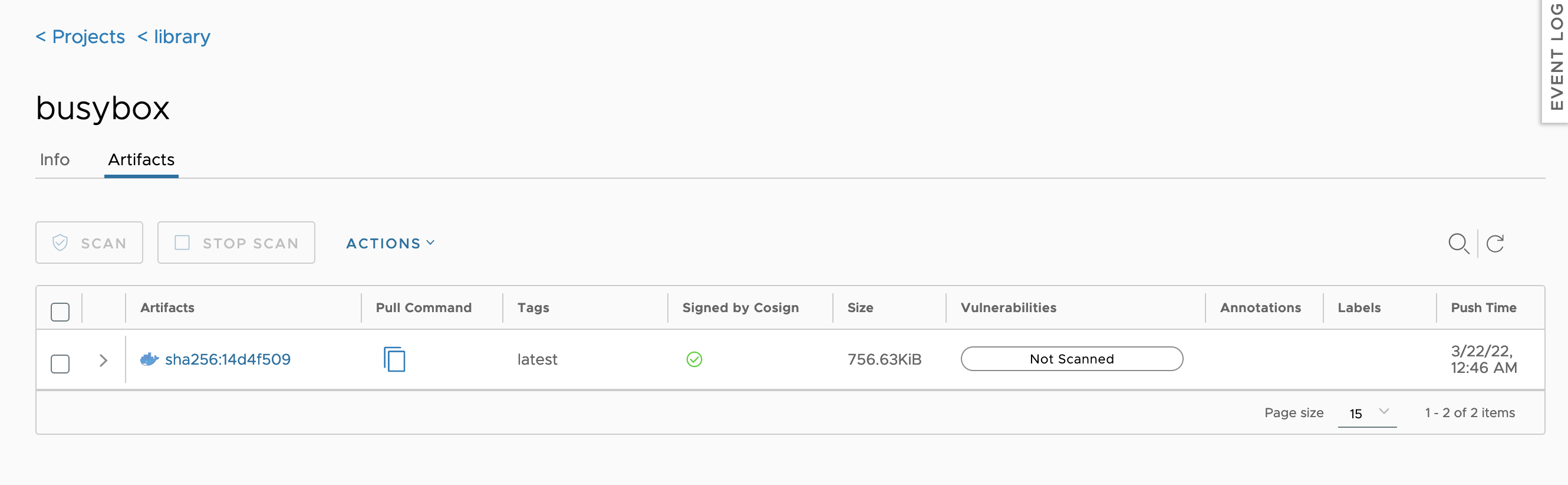The height and width of the screenshot is (485, 1568).
Task: Navigate back to Projects
Action: (x=80, y=37)
